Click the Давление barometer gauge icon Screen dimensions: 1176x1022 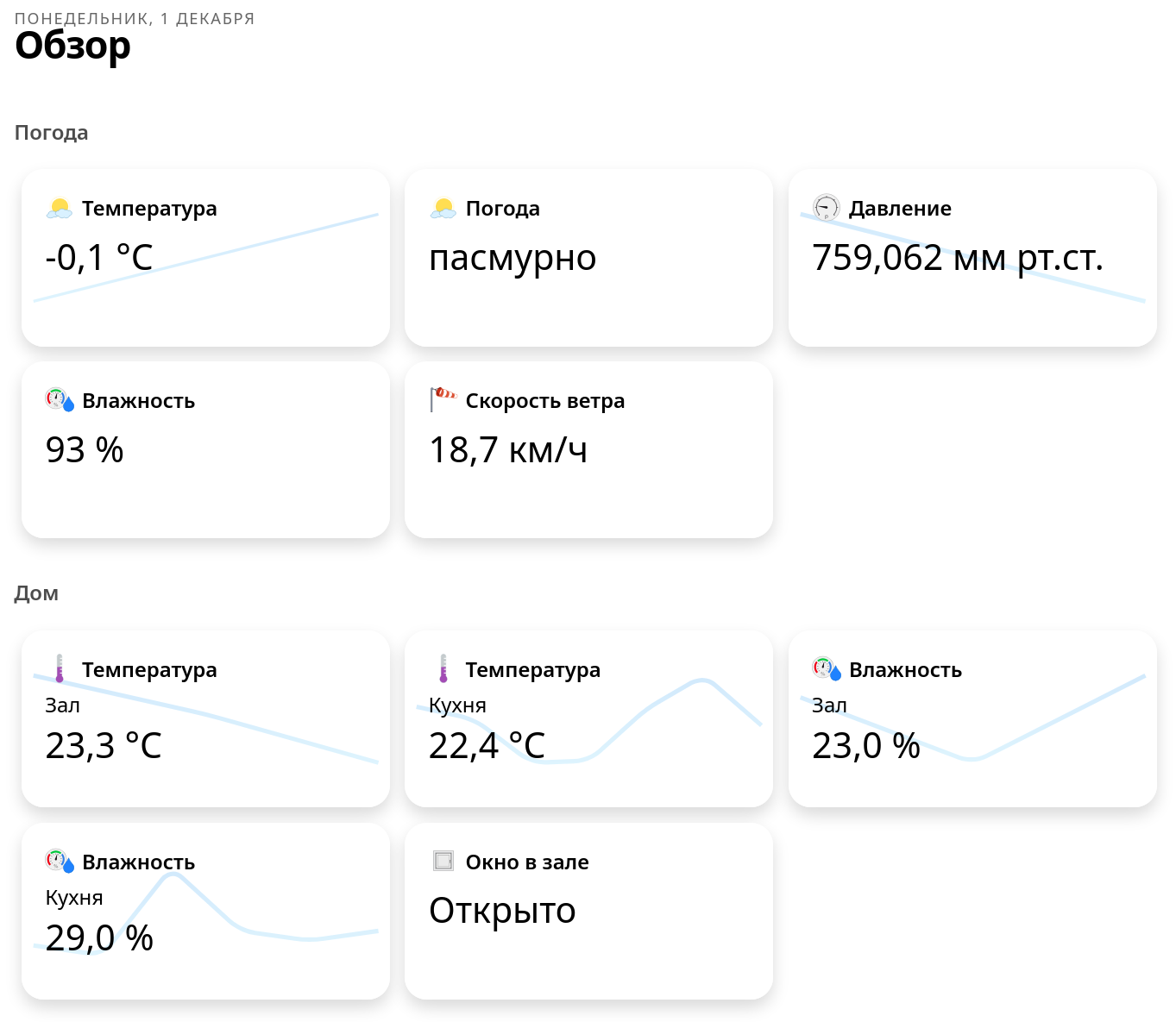pos(827,208)
